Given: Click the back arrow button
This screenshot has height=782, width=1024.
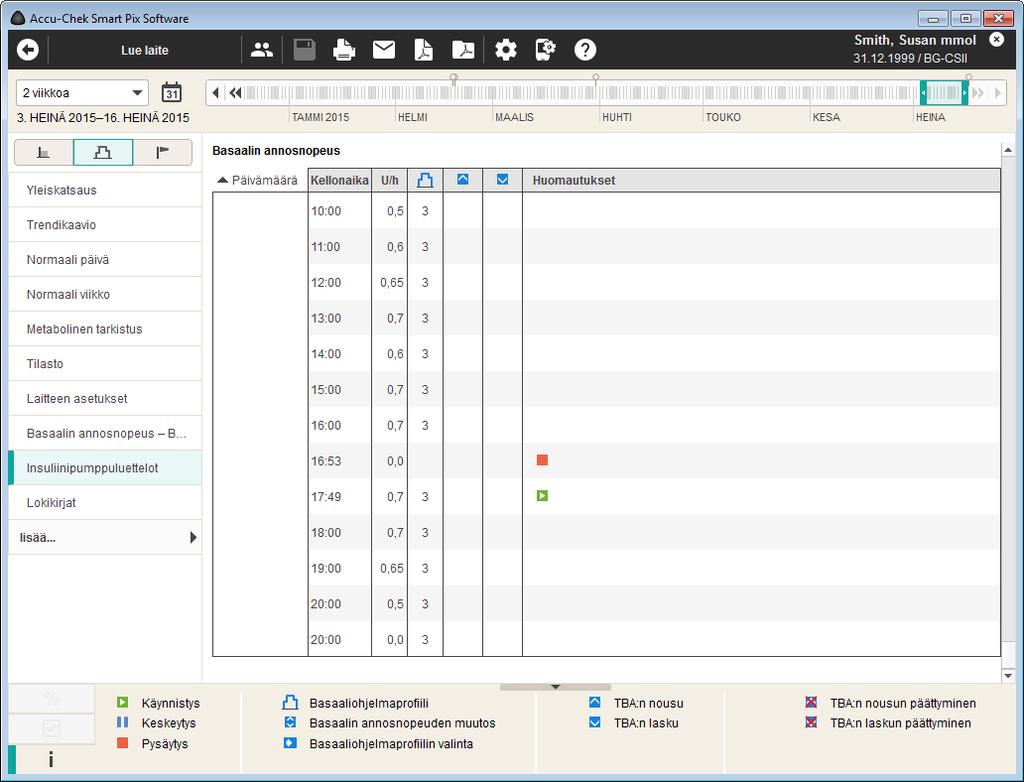Looking at the screenshot, I should (x=28, y=50).
